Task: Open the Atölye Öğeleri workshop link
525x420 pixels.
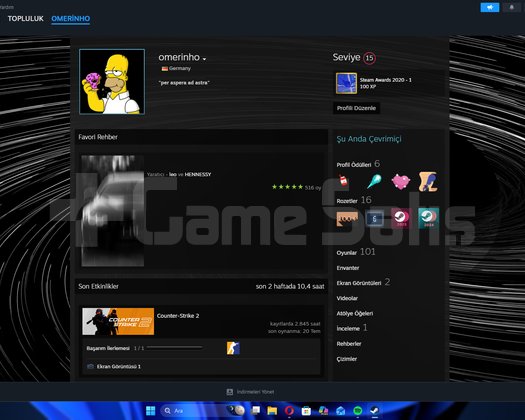Action: [355, 313]
